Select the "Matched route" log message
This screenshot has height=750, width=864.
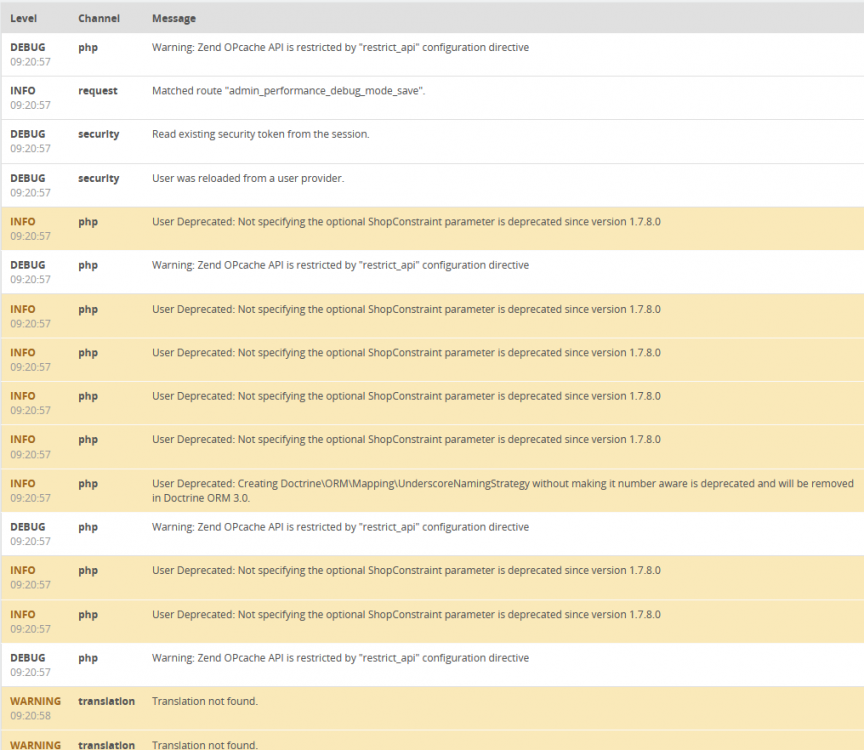click(x=288, y=91)
